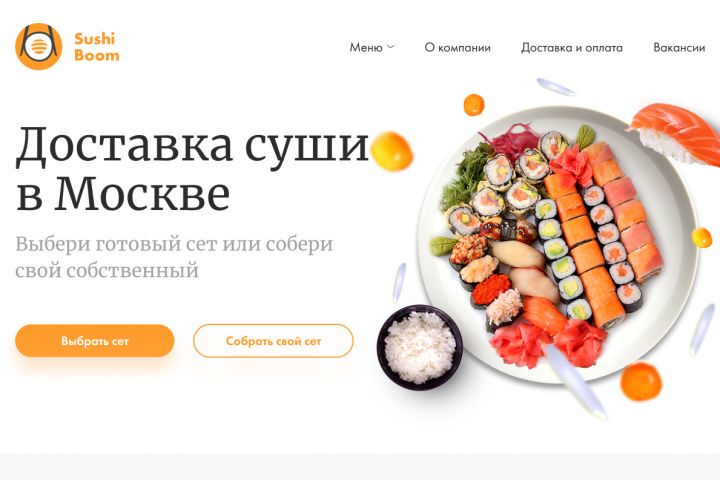This screenshot has width=720, height=480.
Task: Go to the О компании page
Action: tap(457, 47)
